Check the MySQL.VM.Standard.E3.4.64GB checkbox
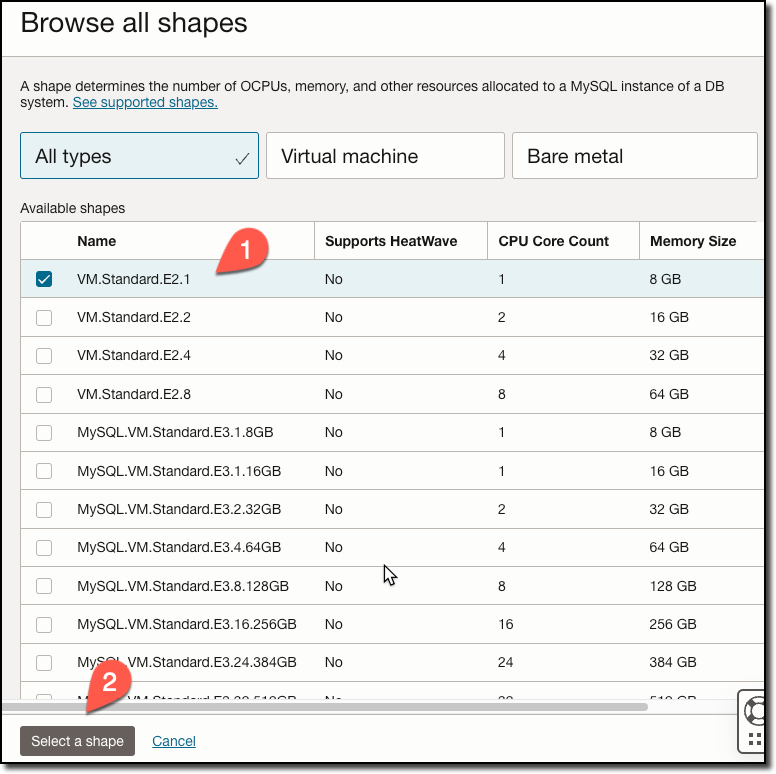This screenshot has height=774, width=776. 44,547
